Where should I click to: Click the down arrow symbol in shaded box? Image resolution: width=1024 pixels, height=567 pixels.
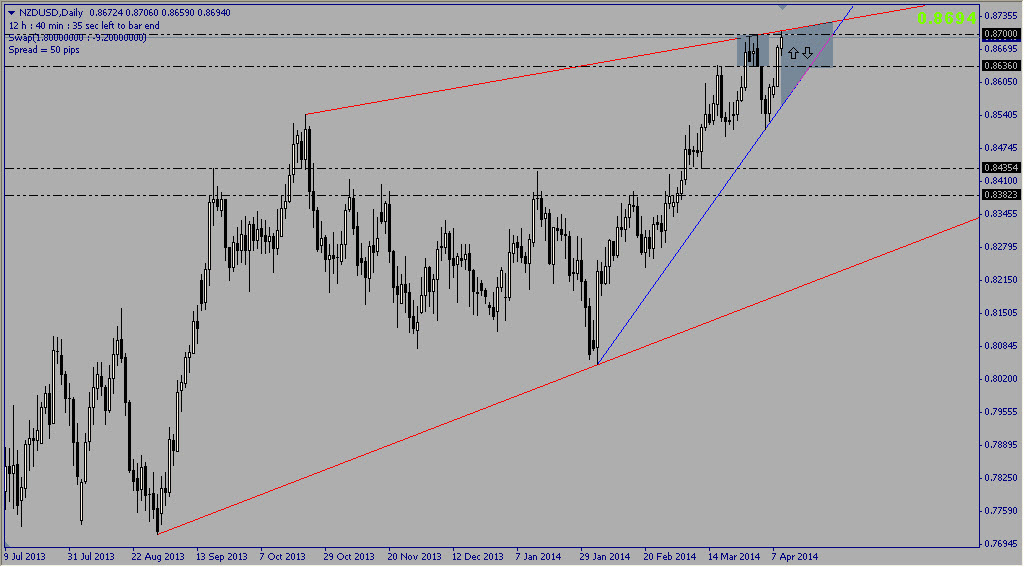806,52
